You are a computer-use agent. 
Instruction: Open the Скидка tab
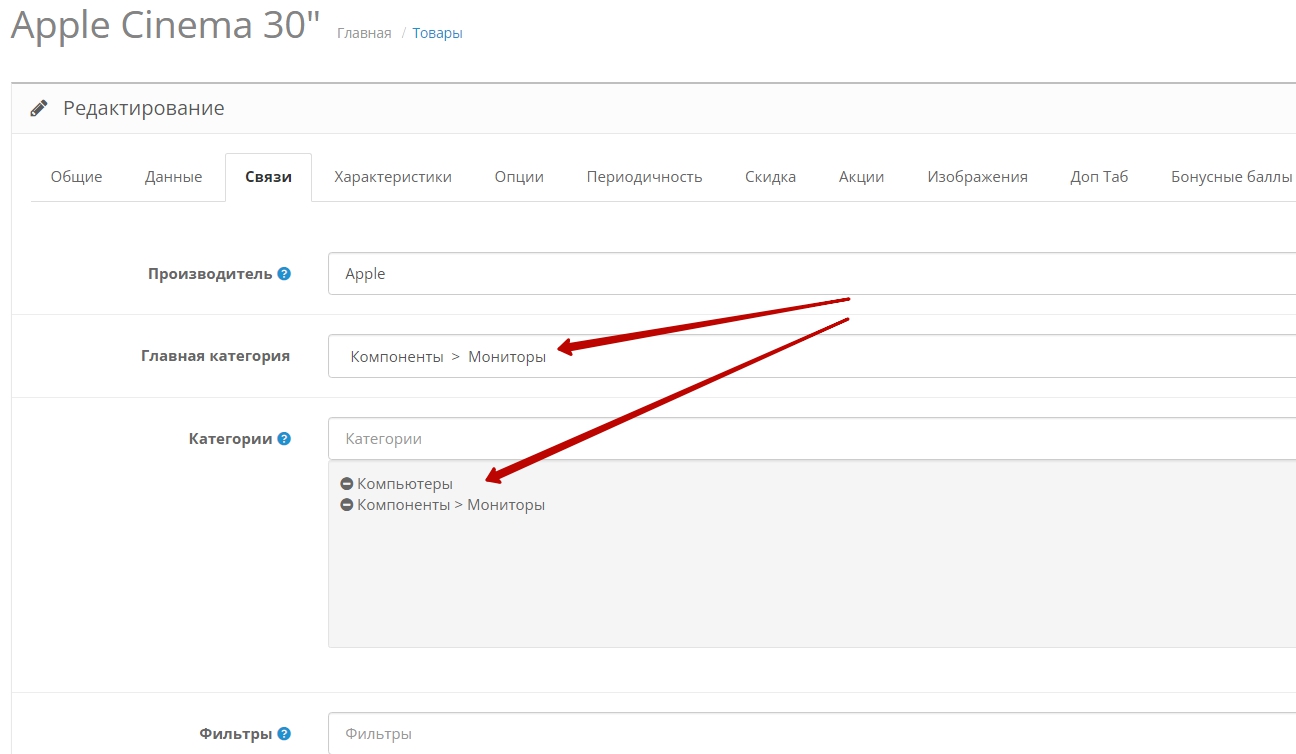click(x=771, y=177)
